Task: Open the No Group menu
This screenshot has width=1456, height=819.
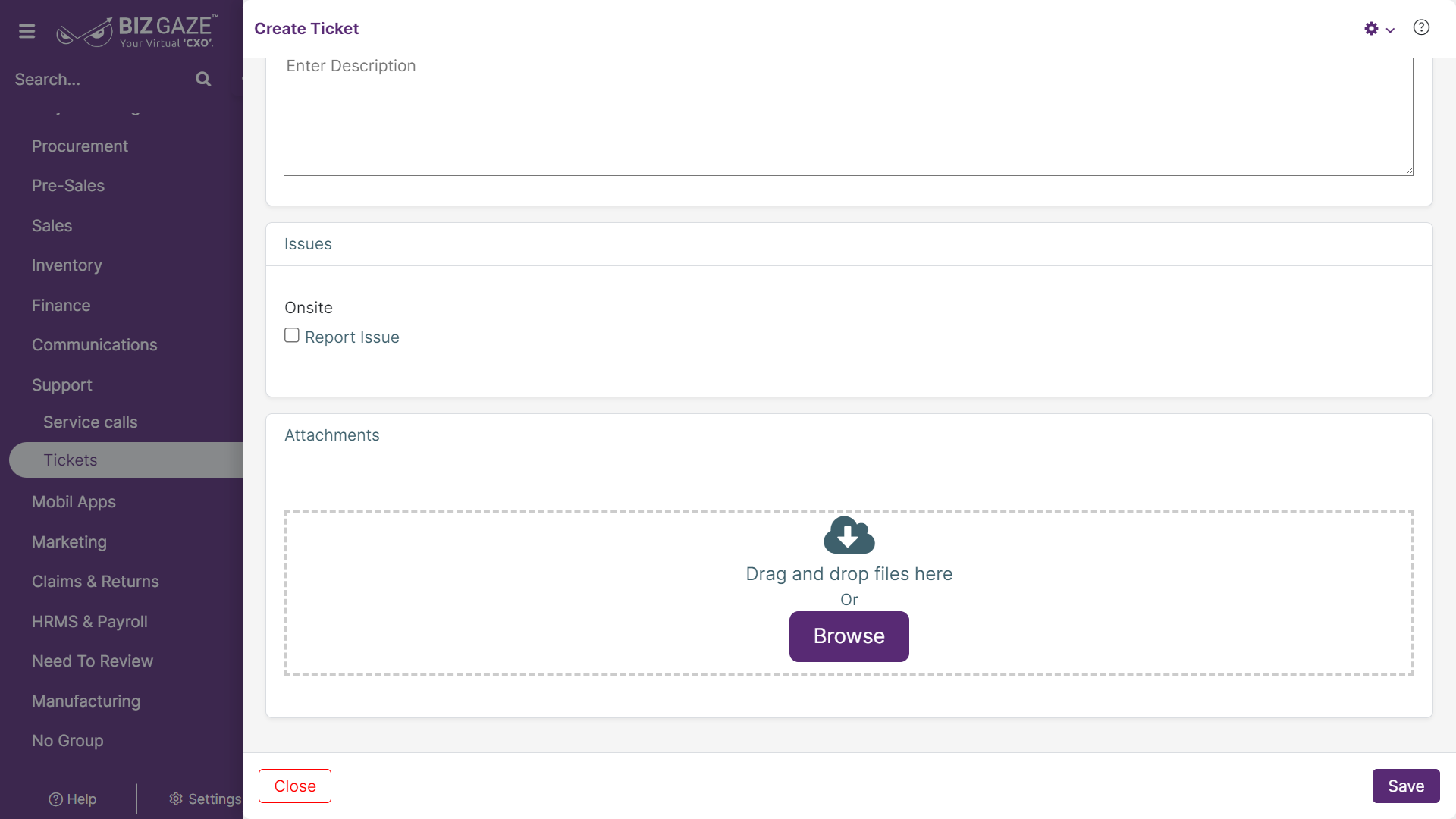Action: point(67,741)
